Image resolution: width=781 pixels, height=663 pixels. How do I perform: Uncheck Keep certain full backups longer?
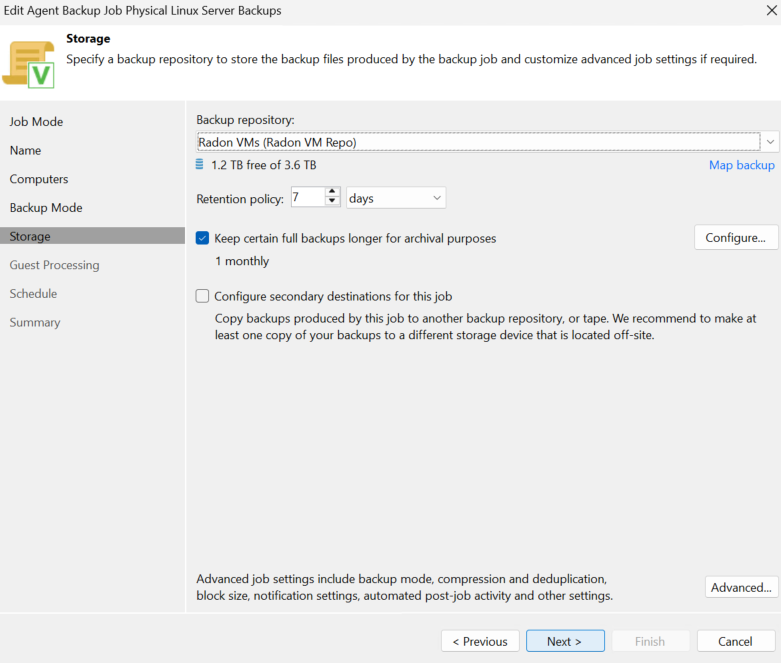pos(202,238)
